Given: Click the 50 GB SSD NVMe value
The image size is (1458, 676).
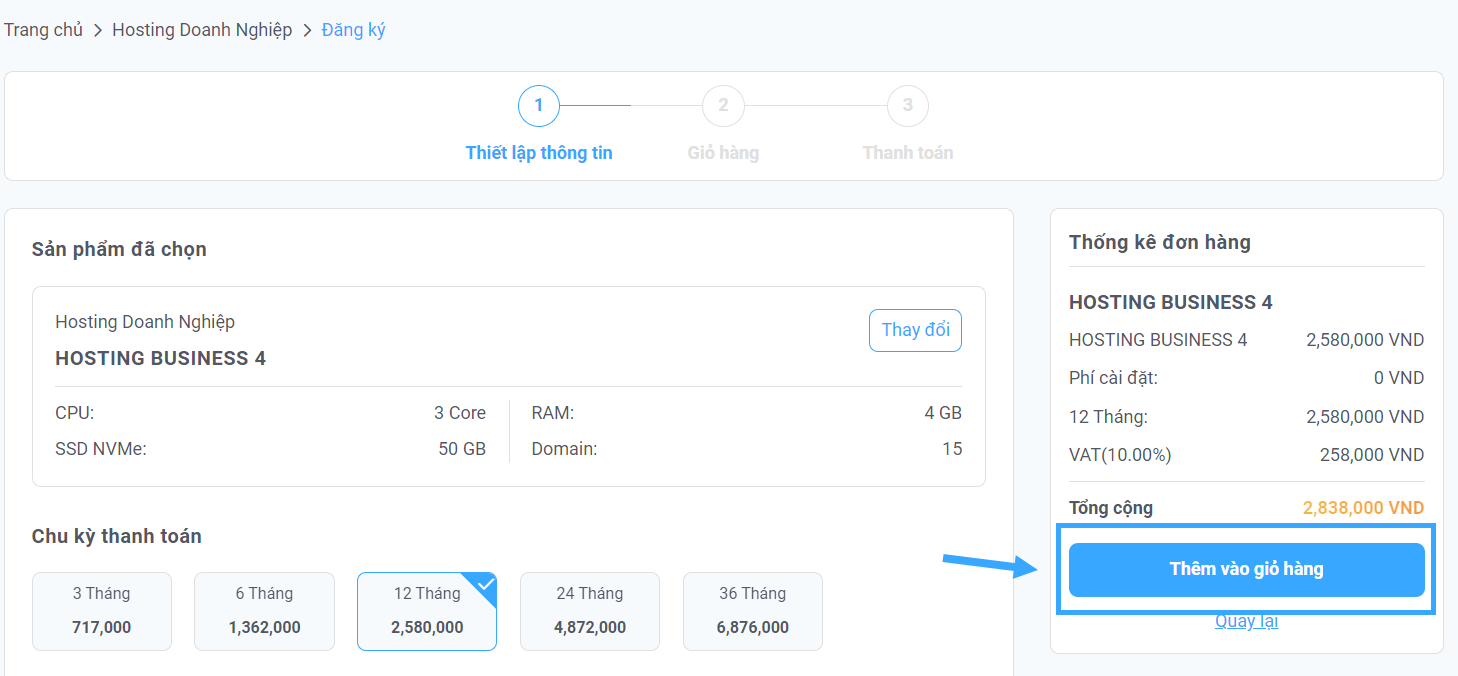Looking at the screenshot, I should (462, 449).
